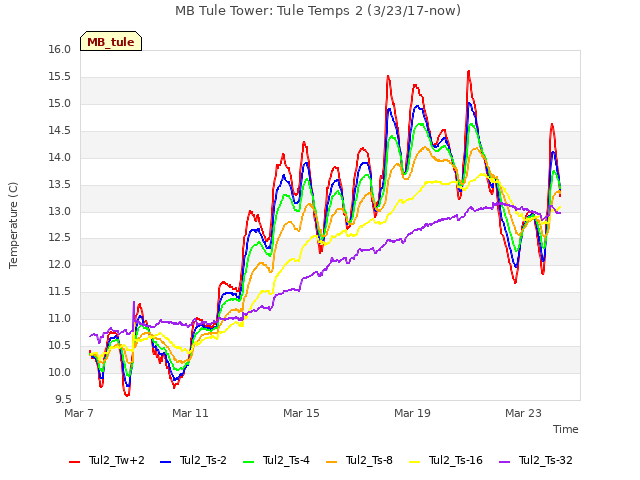Click the 10.0 y-axis tick label
Screen dimensions: 640x480
pyautogui.click(x=60, y=372)
